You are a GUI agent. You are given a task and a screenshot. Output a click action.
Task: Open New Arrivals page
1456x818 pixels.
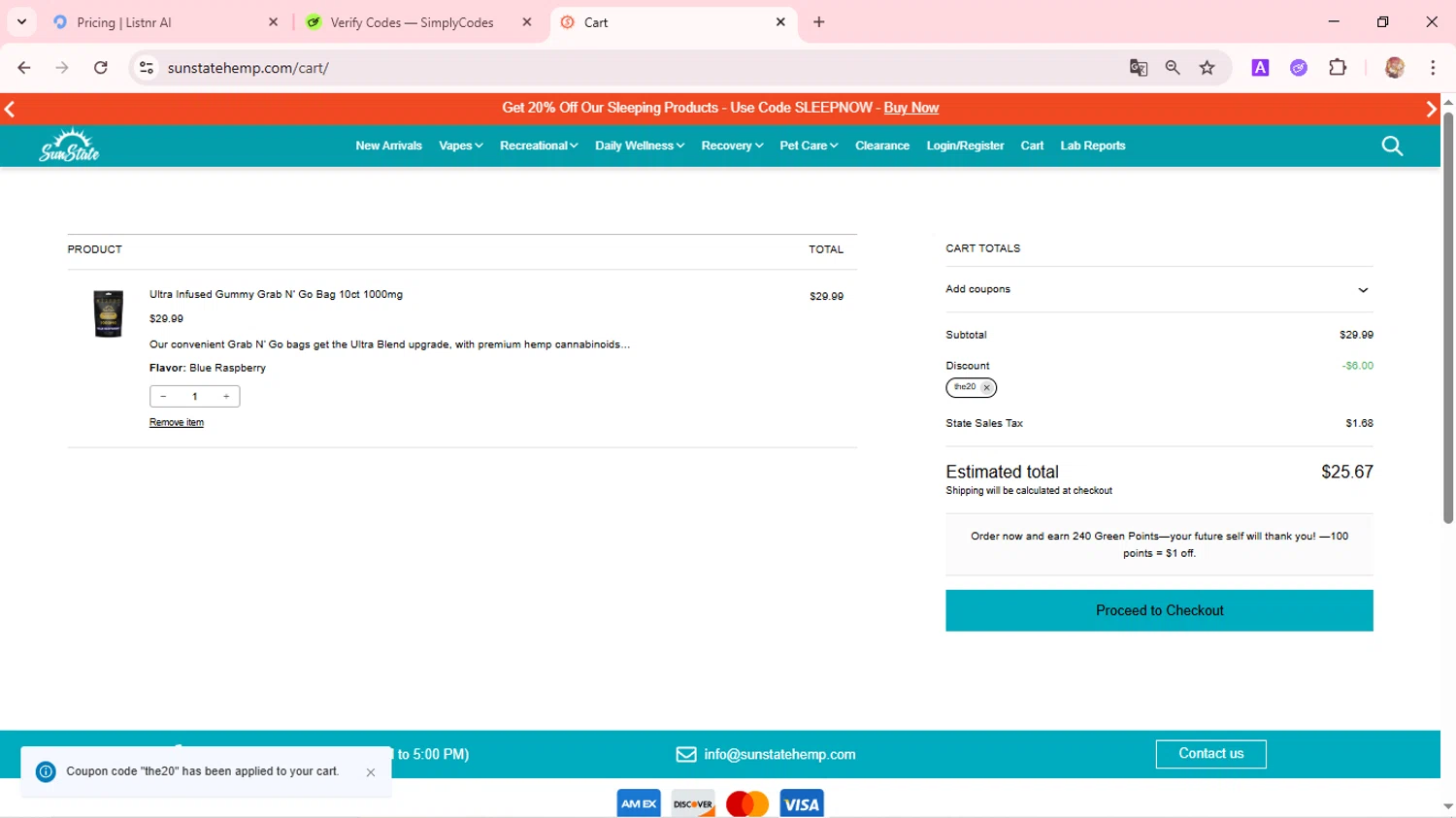pyautogui.click(x=388, y=146)
